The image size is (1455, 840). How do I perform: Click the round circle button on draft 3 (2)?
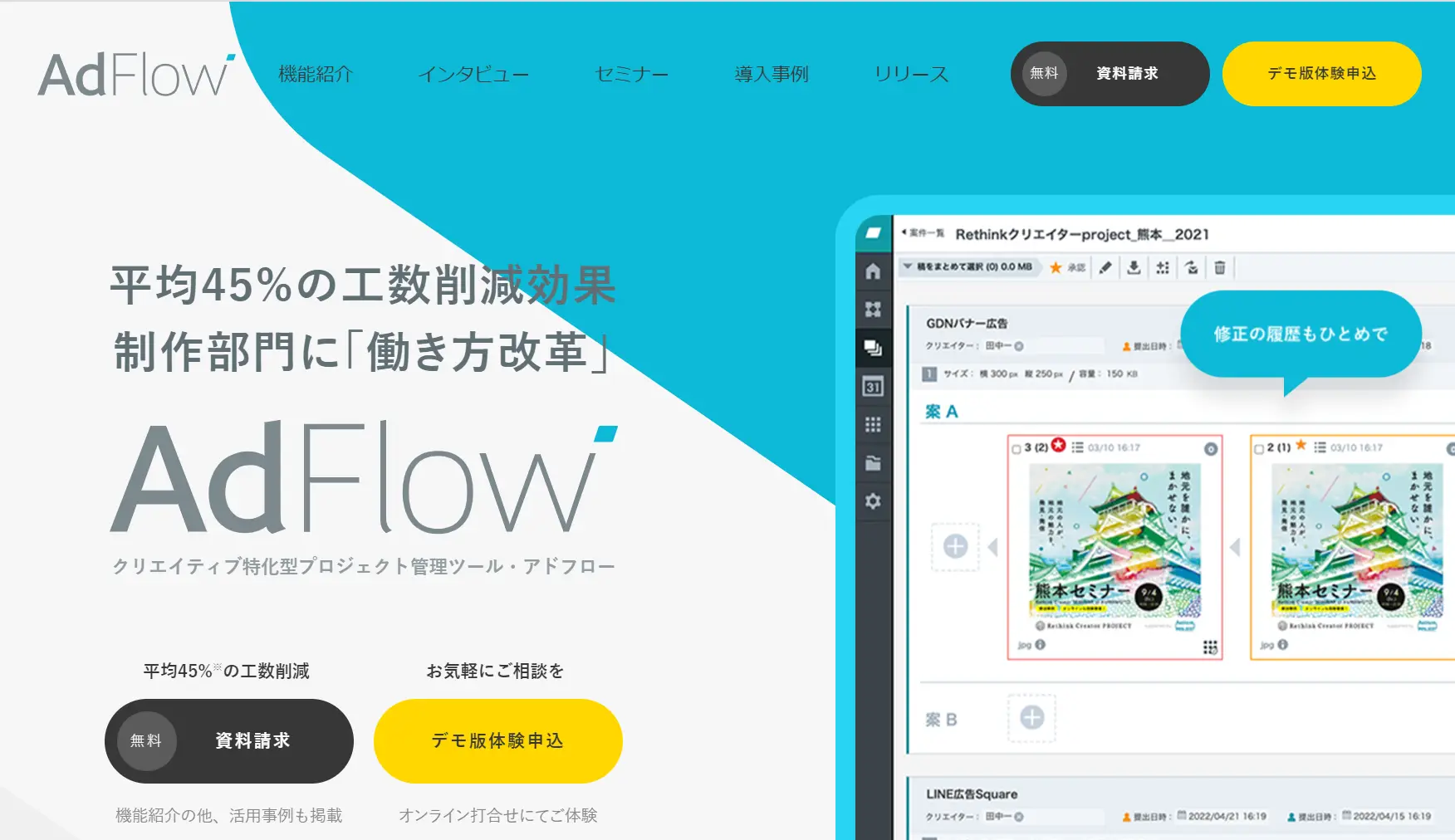(x=1211, y=449)
